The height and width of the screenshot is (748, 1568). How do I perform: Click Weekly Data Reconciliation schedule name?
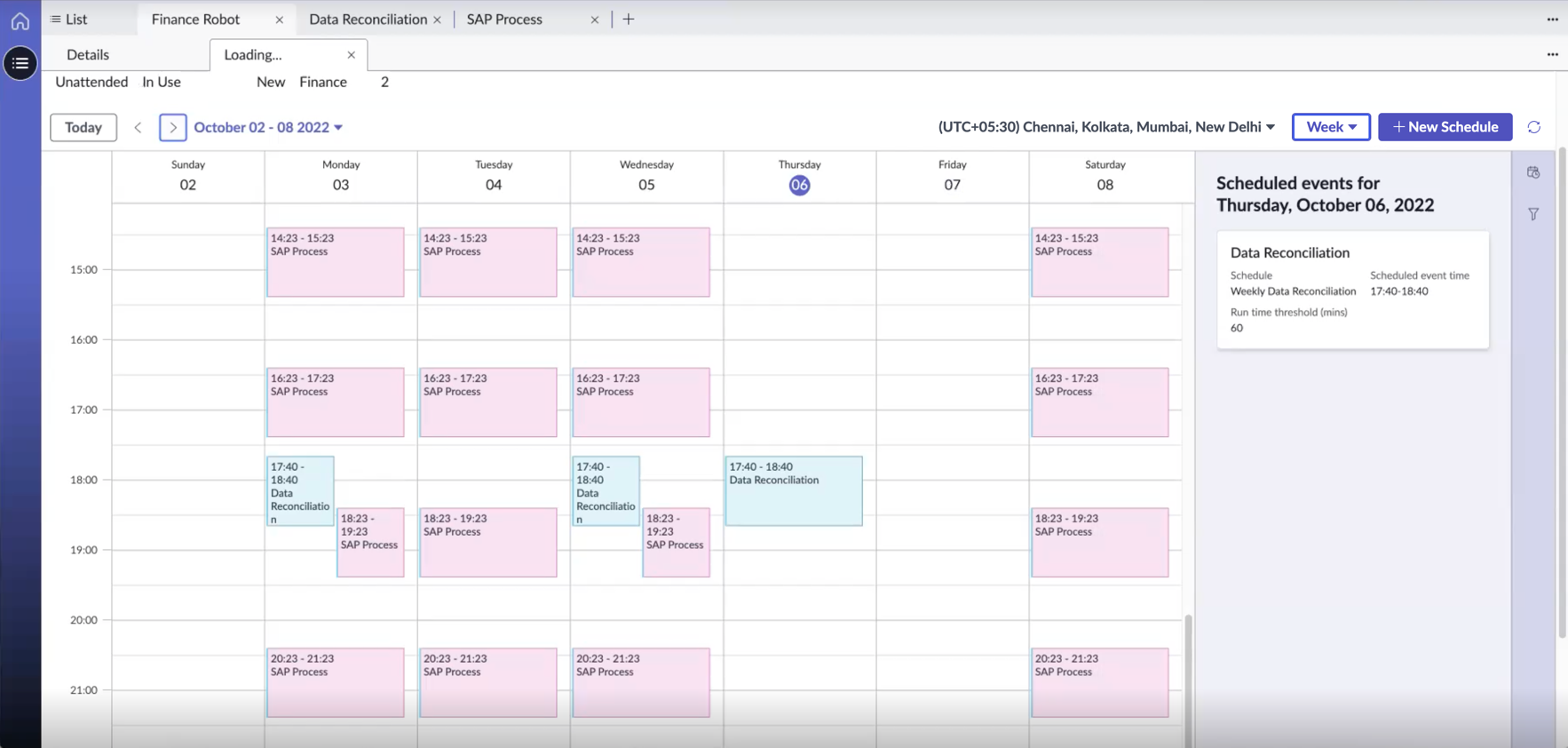[x=1293, y=291]
